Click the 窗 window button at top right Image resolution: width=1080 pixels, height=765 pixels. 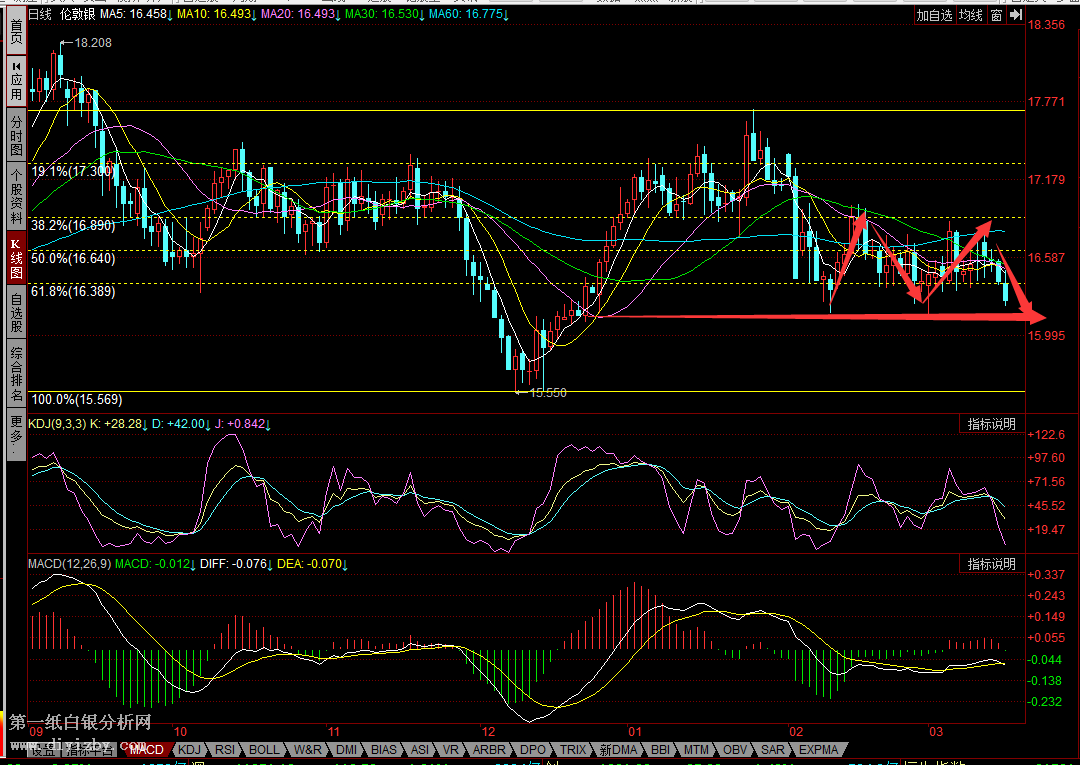click(x=997, y=15)
